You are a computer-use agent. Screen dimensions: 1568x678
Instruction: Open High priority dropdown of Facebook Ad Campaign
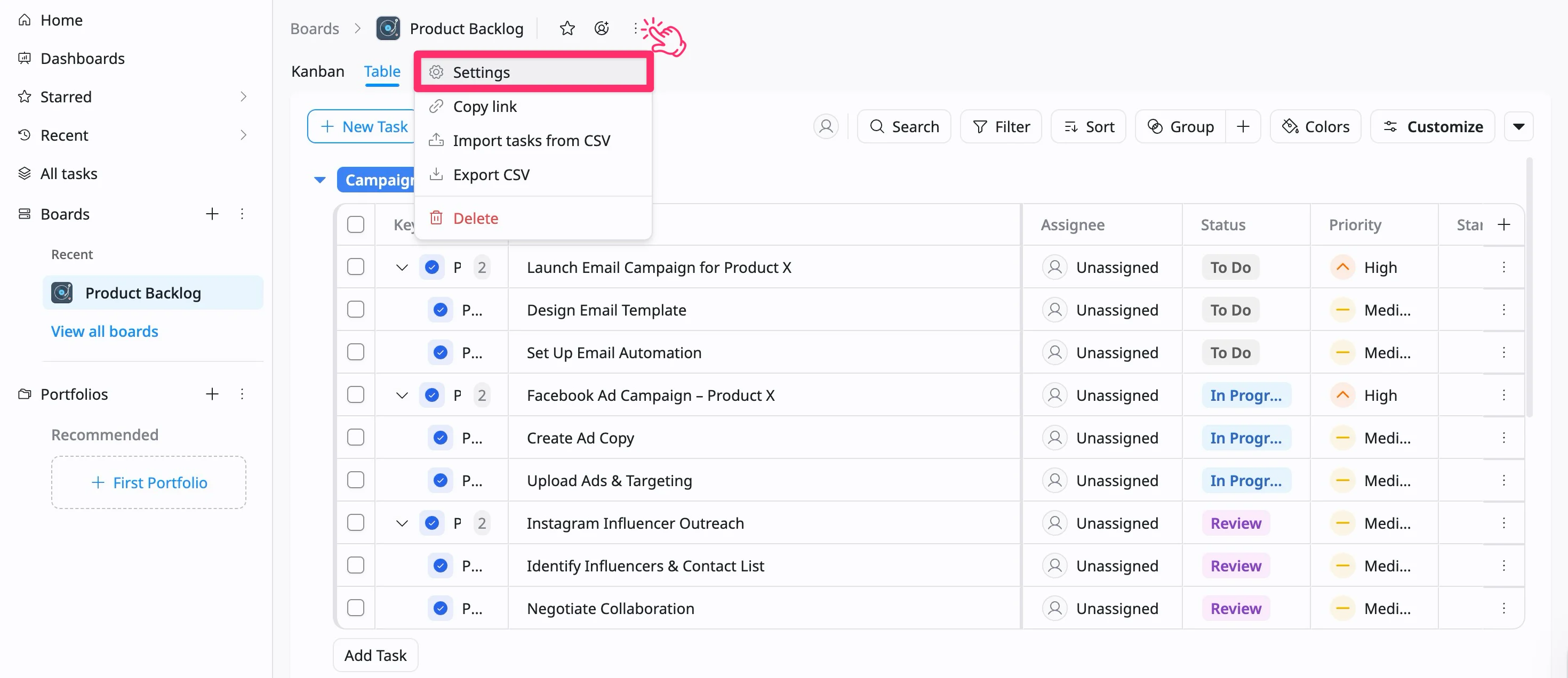pyautogui.click(x=1364, y=396)
